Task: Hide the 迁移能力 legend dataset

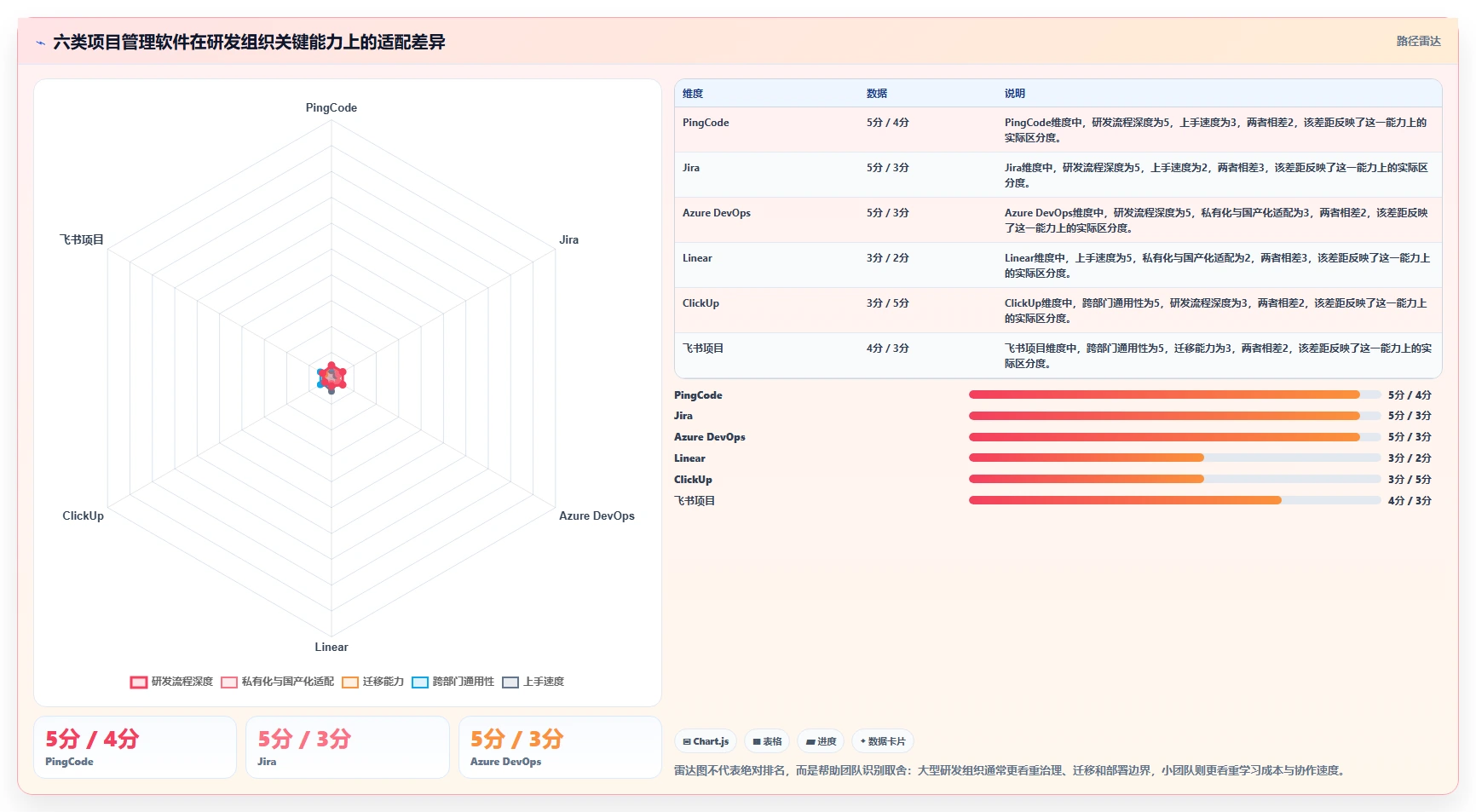Action: point(372,682)
